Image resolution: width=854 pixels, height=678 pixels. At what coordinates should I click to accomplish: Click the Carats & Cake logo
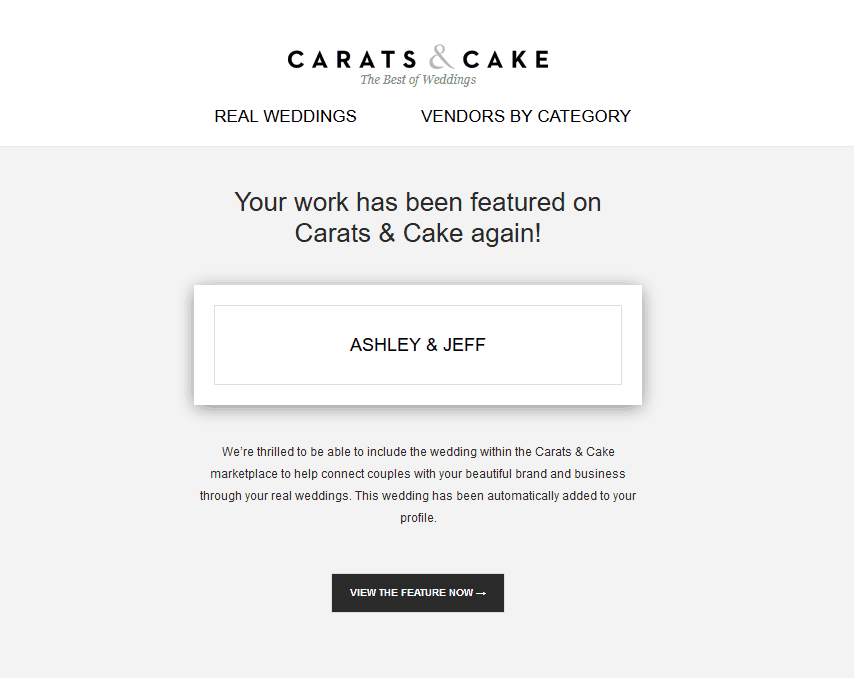(x=418, y=65)
